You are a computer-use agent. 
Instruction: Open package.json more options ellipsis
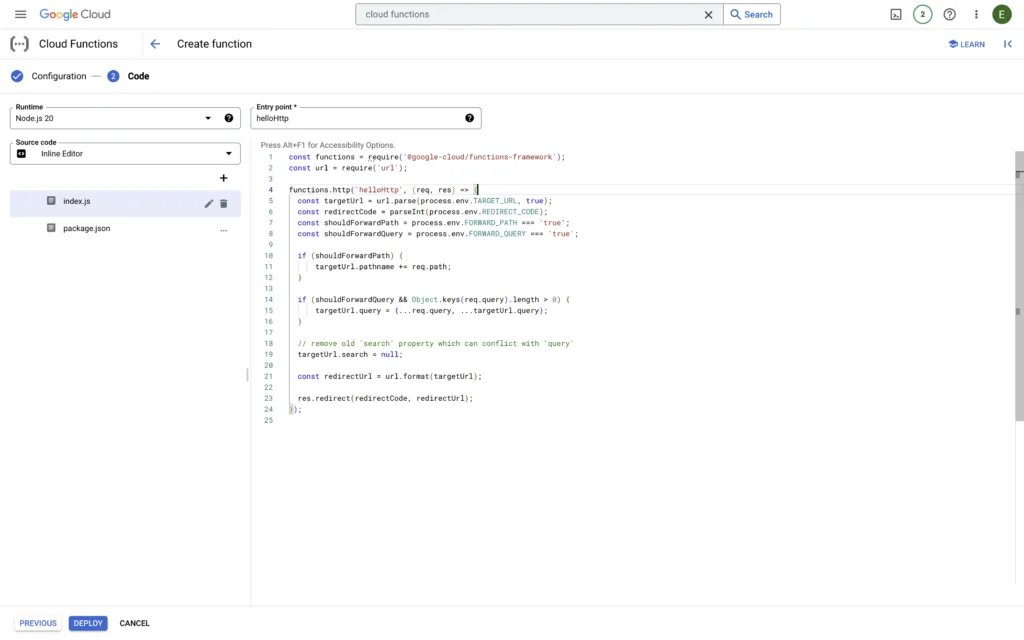(223, 229)
